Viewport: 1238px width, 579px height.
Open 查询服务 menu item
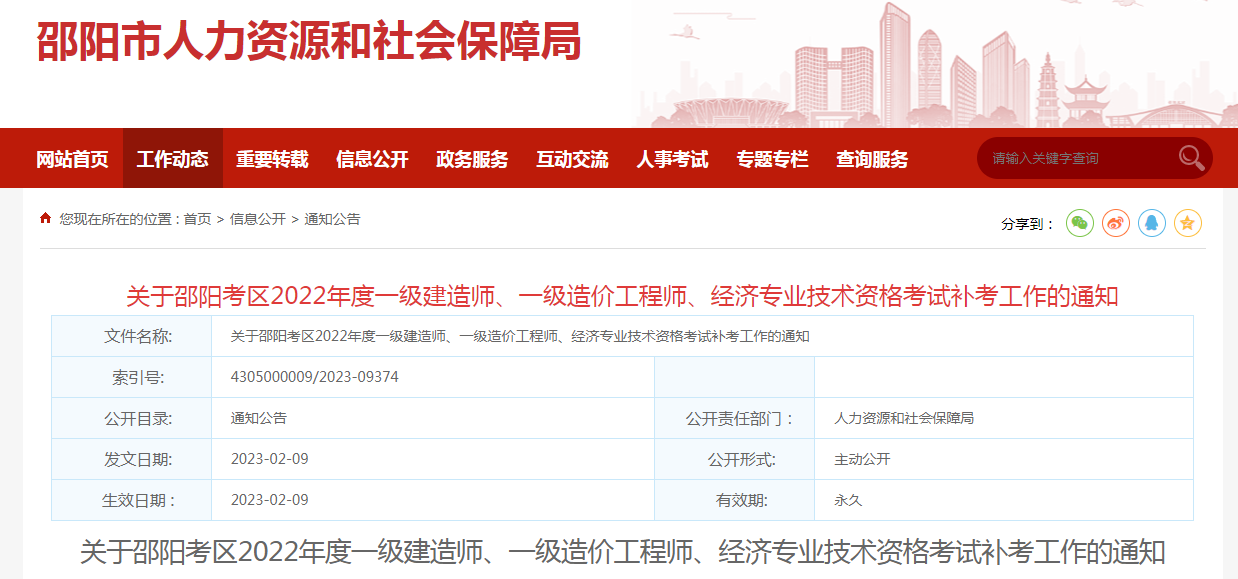coord(873,159)
